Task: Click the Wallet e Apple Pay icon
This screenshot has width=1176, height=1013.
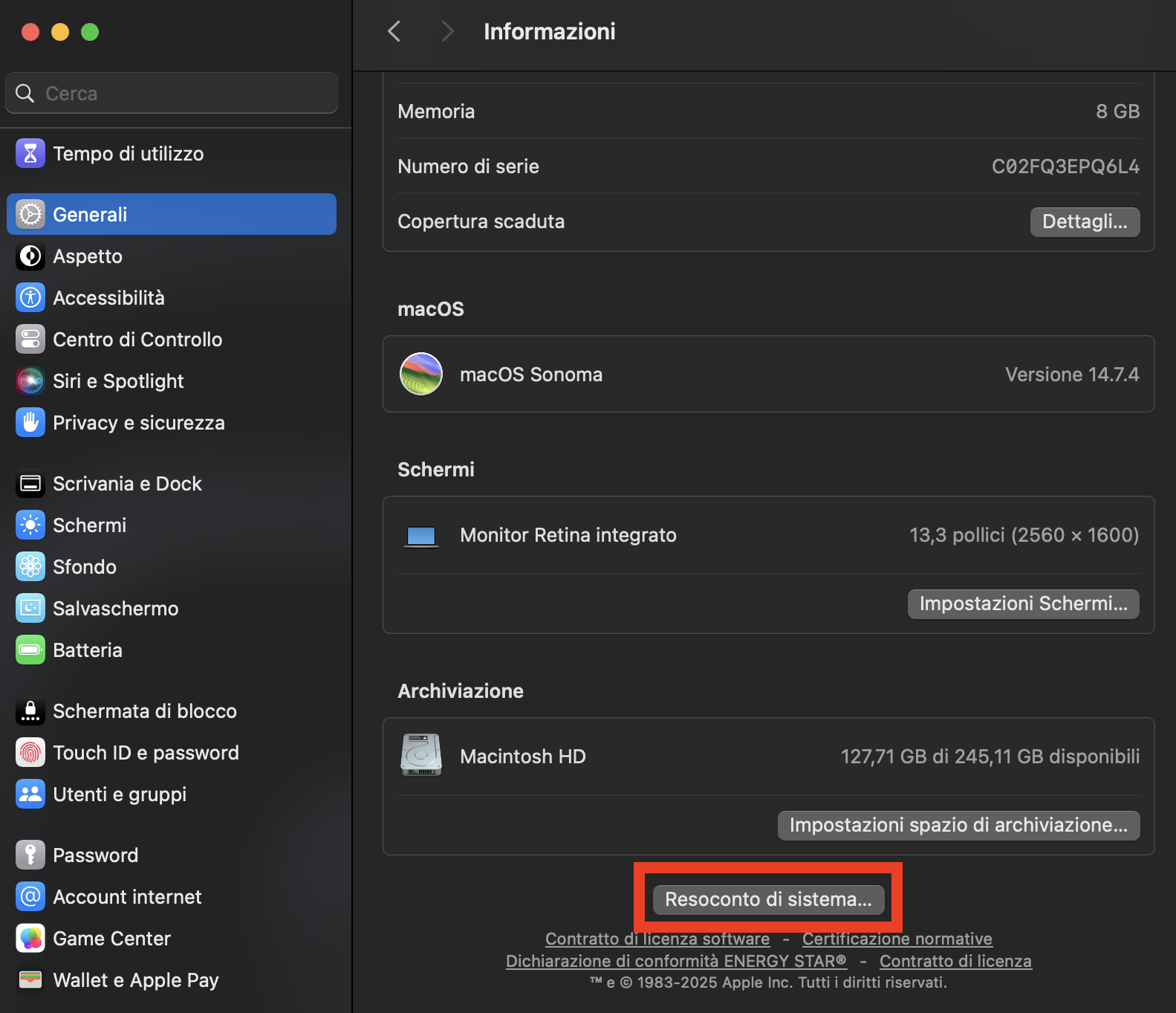Action: (30, 980)
